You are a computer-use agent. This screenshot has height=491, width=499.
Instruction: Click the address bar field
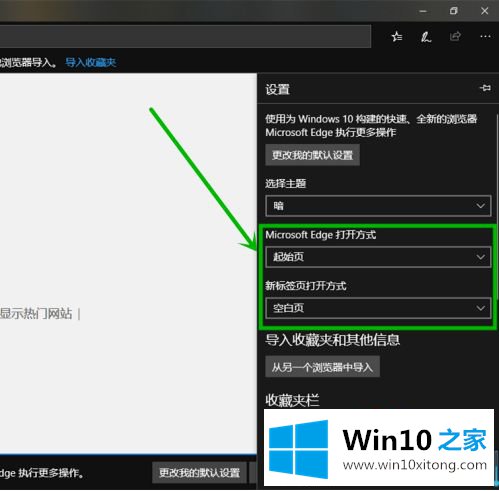(x=185, y=36)
